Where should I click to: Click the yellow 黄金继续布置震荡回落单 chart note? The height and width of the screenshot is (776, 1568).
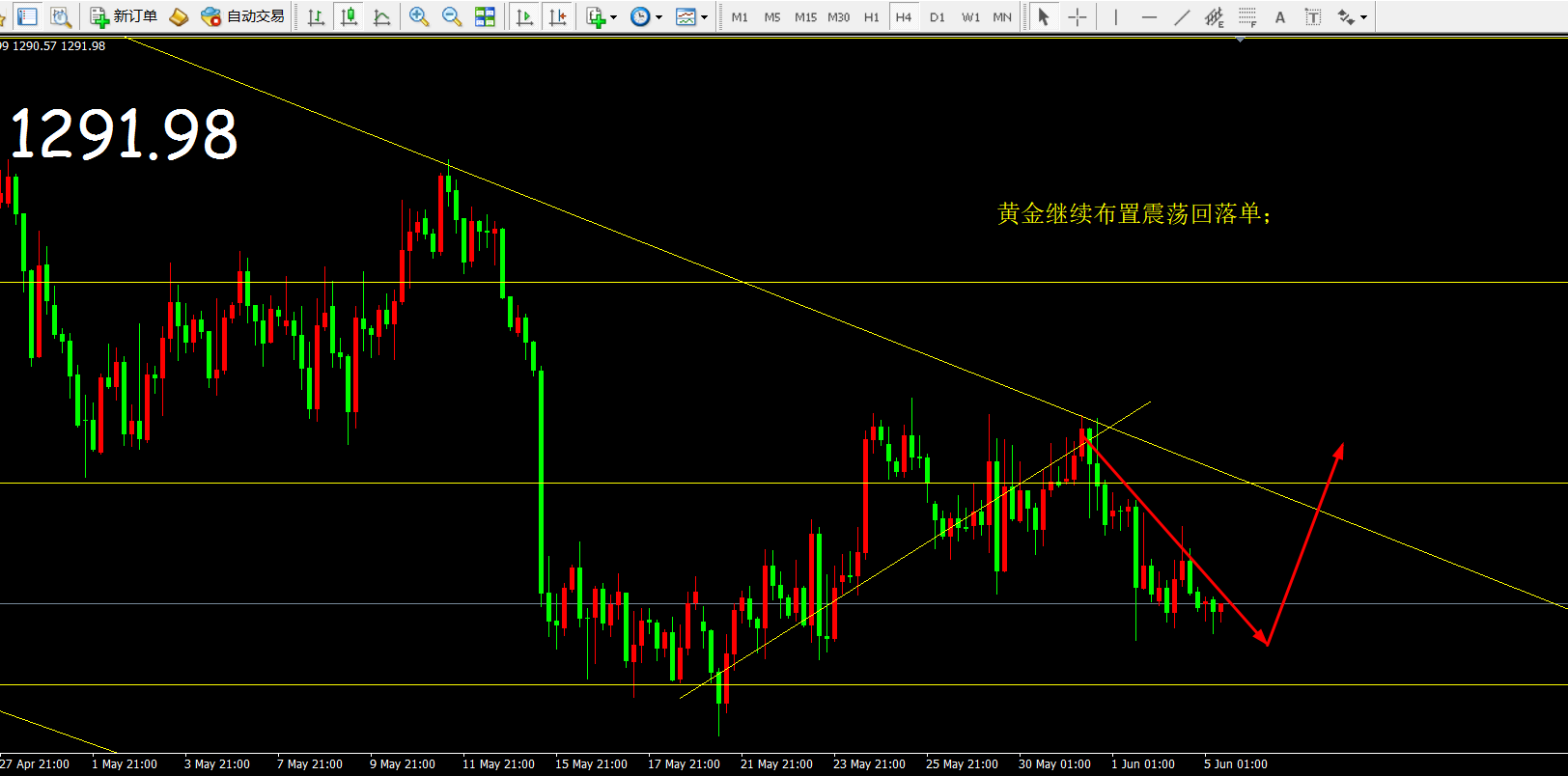pyautogui.click(x=1134, y=213)
